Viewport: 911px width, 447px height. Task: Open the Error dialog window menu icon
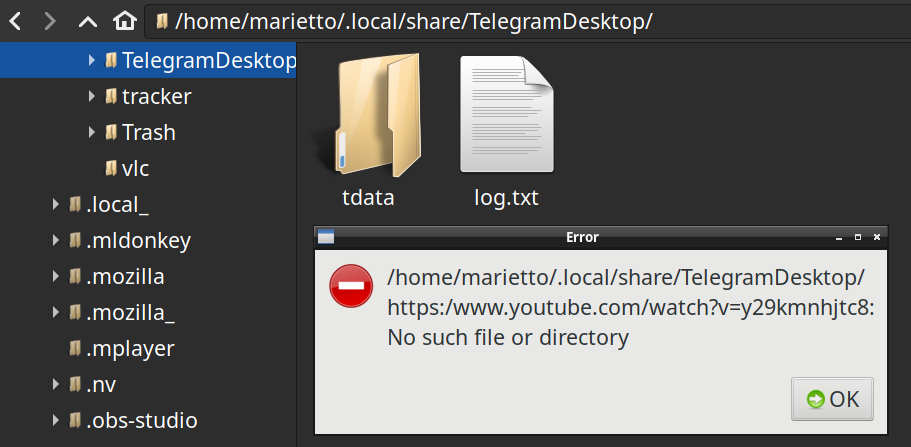pos(326,237)
